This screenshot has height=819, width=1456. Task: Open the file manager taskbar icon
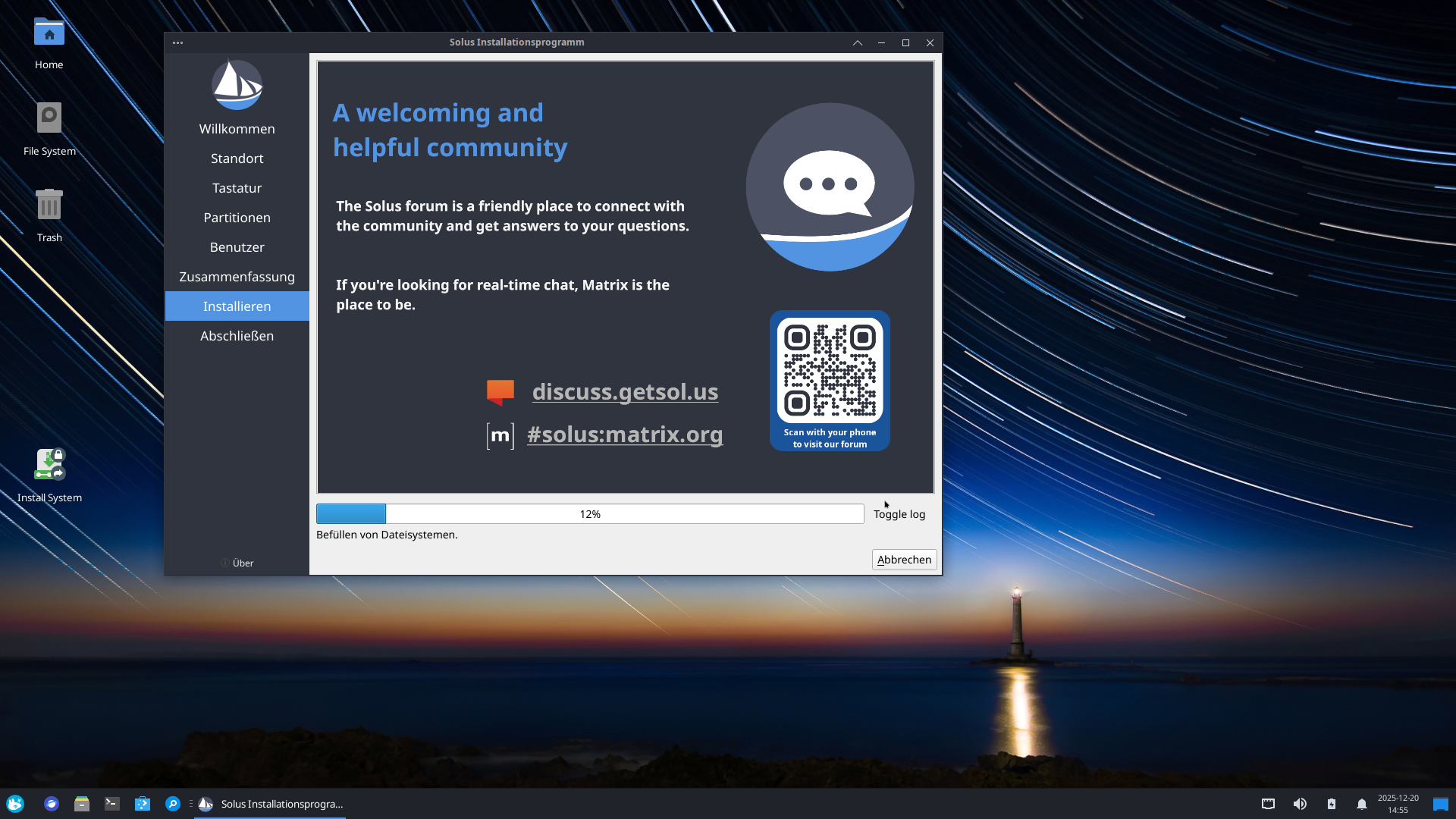[x=82, y=804]
